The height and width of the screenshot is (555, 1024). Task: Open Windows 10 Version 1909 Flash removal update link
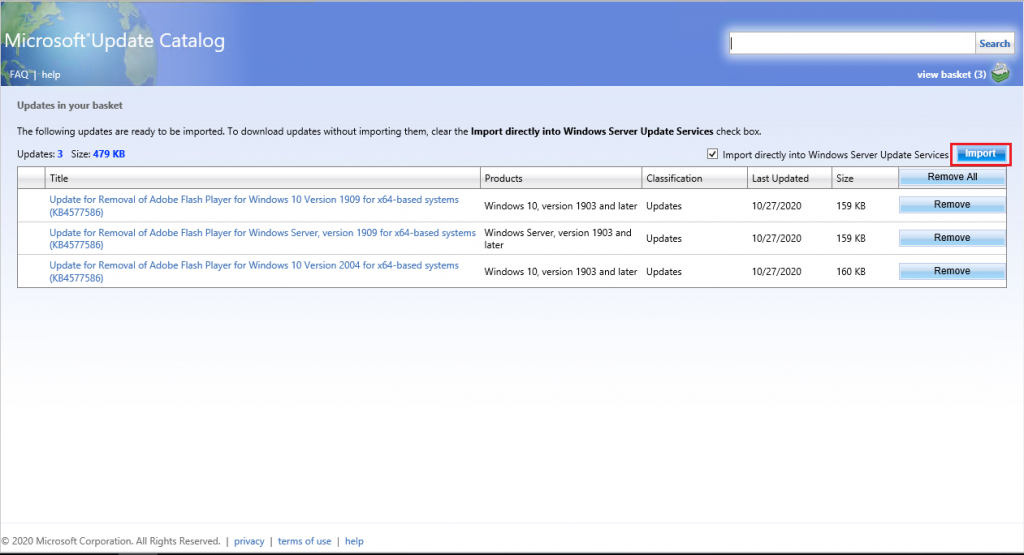pyautogui.click(x=254, y=206)
